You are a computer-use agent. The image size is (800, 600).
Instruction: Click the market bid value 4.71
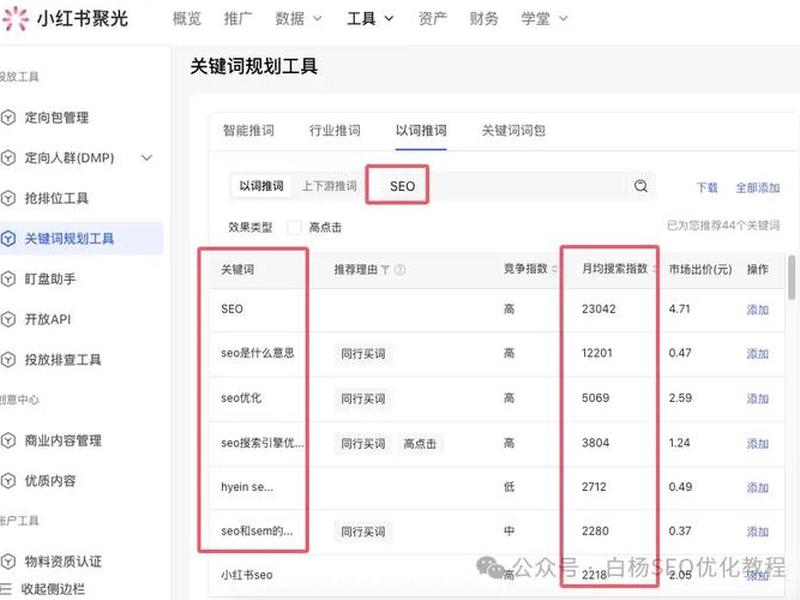(680, 309)
